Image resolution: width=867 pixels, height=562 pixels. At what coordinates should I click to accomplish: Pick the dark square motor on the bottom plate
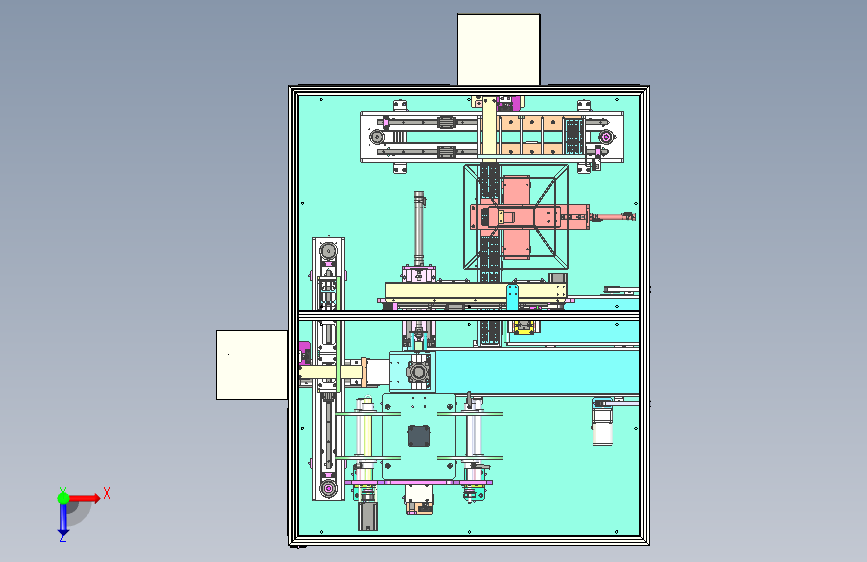pyautogui.click(x=419, y=436)
